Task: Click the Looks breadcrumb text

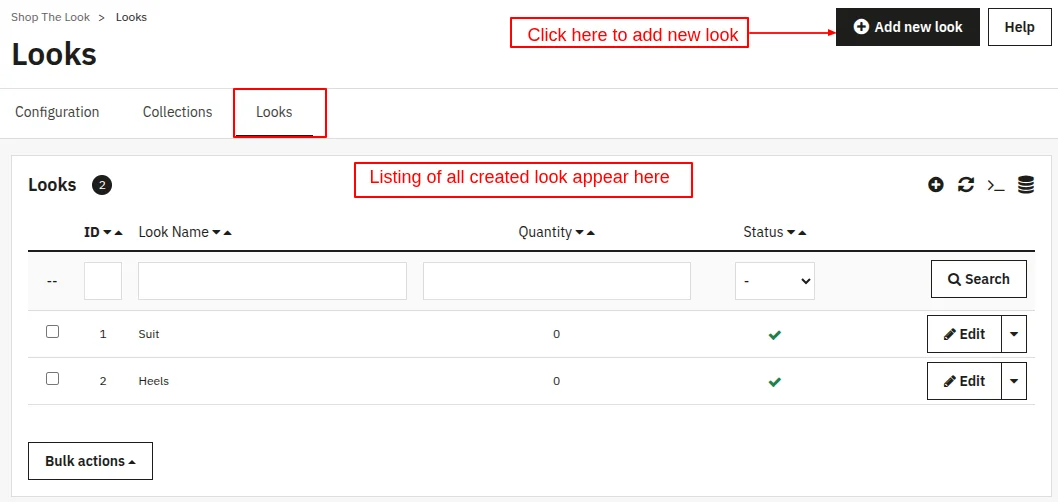Action: click(132, 18)
